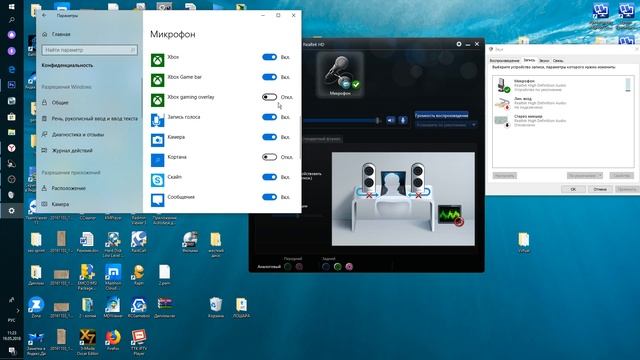Open the Realtek default device dropdown
640x360 pixels.
(x=446, y=124)
